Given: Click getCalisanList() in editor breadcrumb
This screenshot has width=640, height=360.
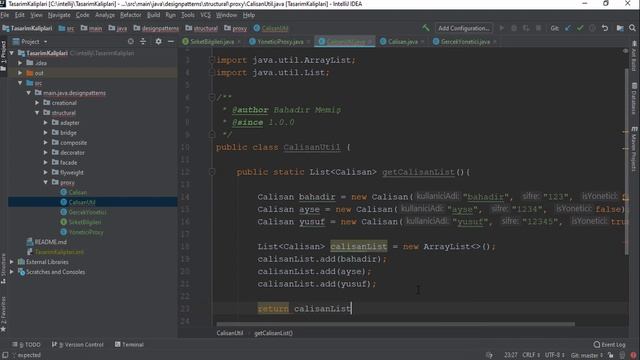Looking at the screenshot, I should (x=273, y=333).
